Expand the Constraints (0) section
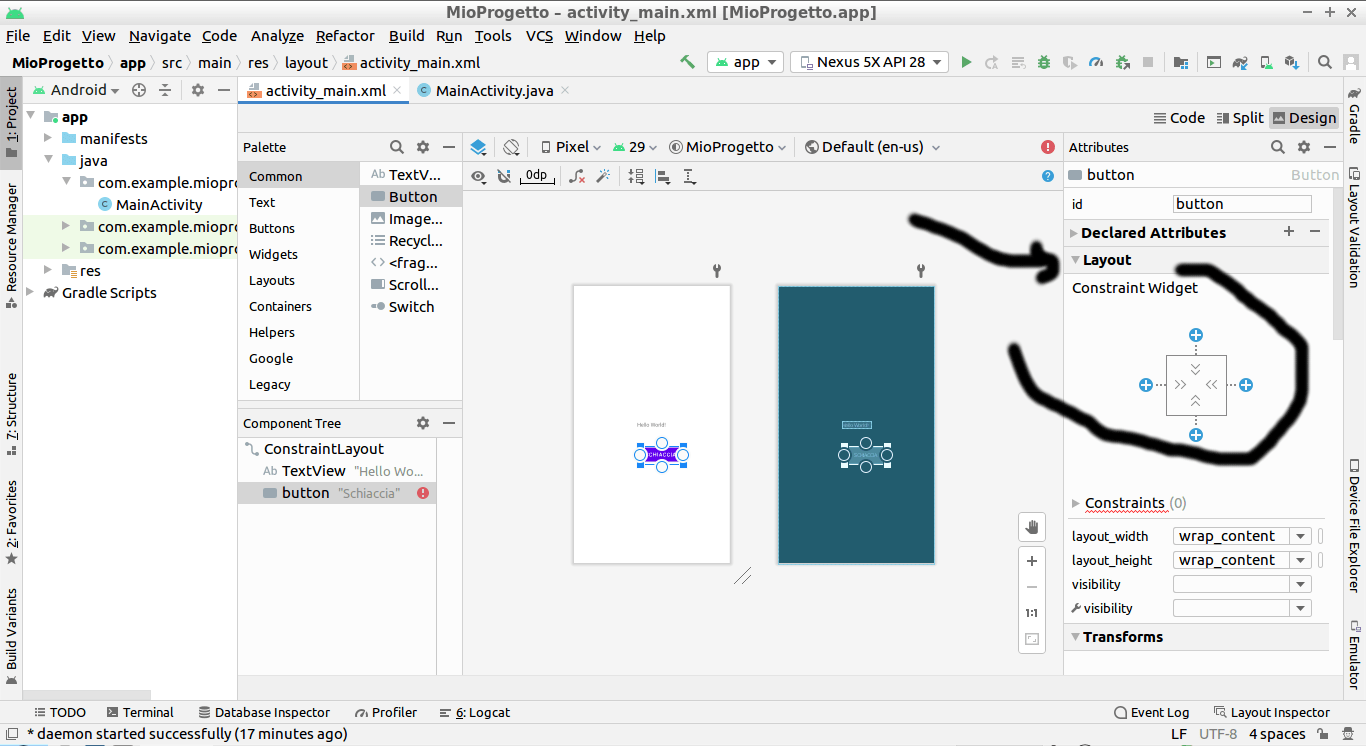This screenshot has width=1366, height=746. pyautogui.click(x=1076, y=503)
